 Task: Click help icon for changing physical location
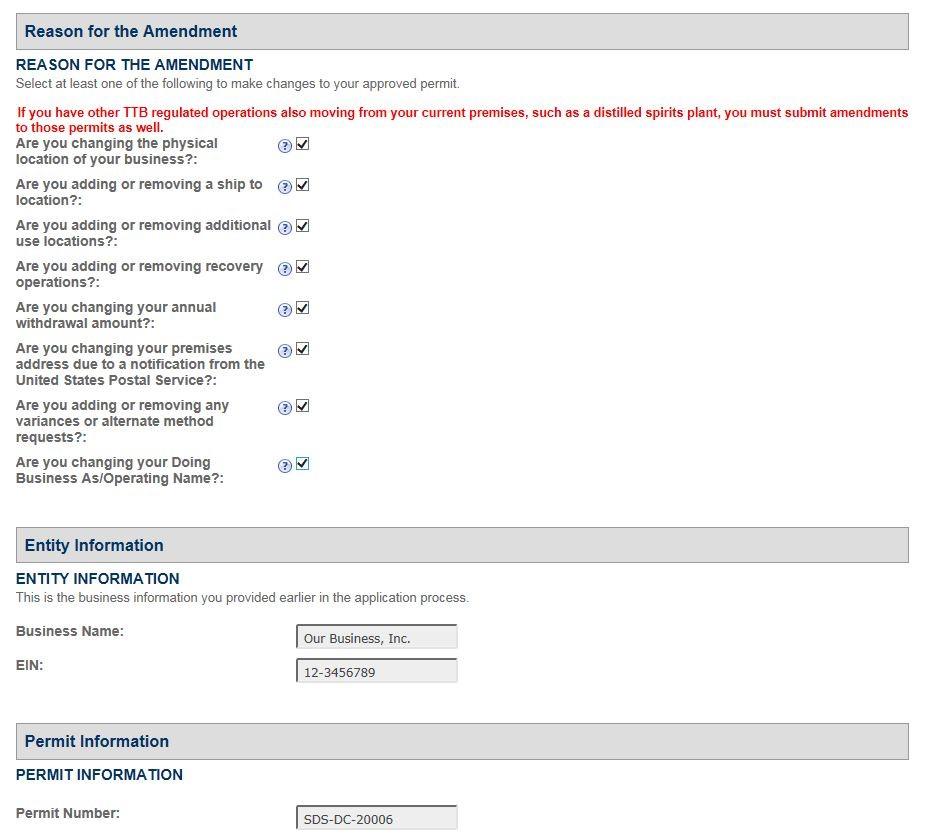[x=285, y=146]
